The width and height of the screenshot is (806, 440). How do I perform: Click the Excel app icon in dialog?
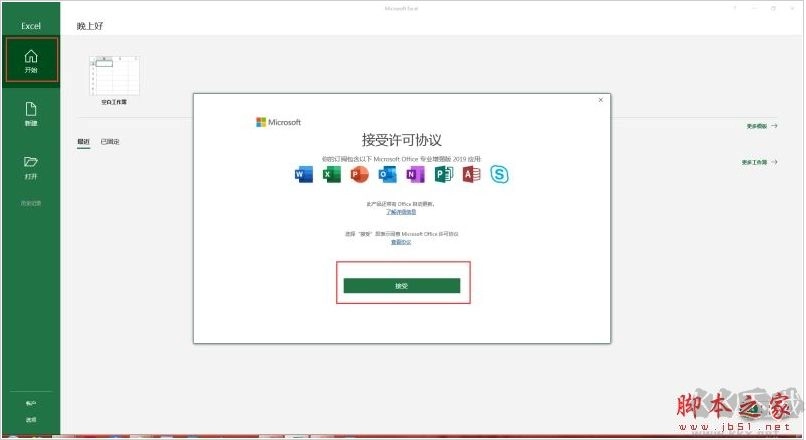point(332,175)
